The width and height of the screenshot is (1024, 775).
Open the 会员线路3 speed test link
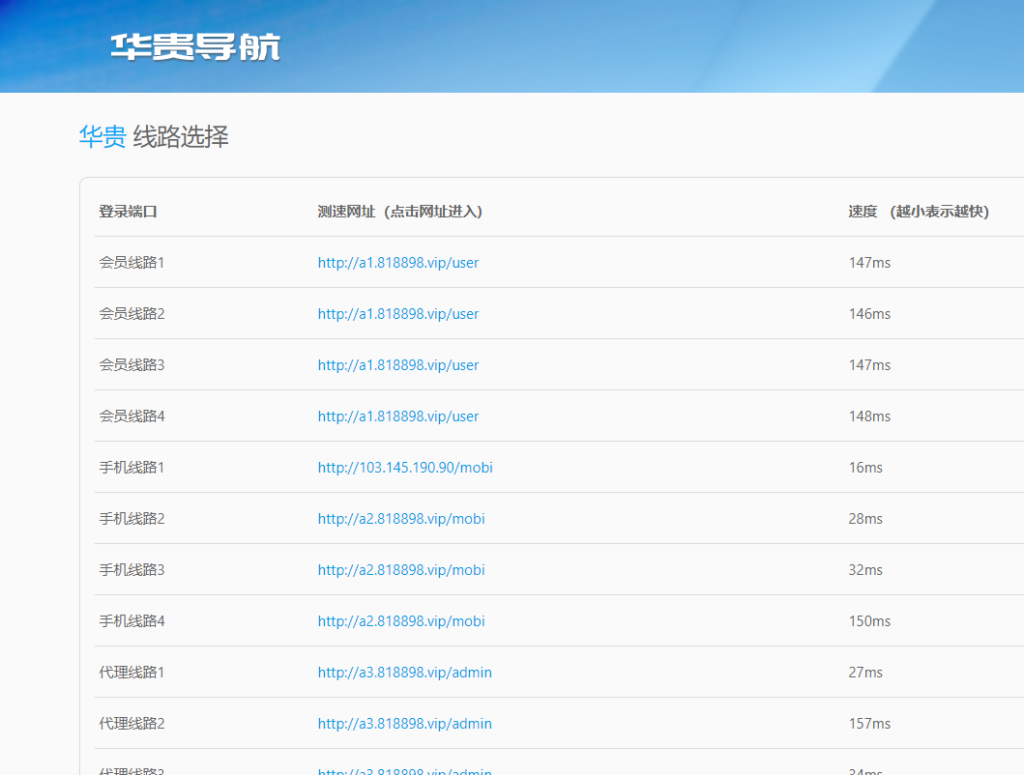pos(398,364)
